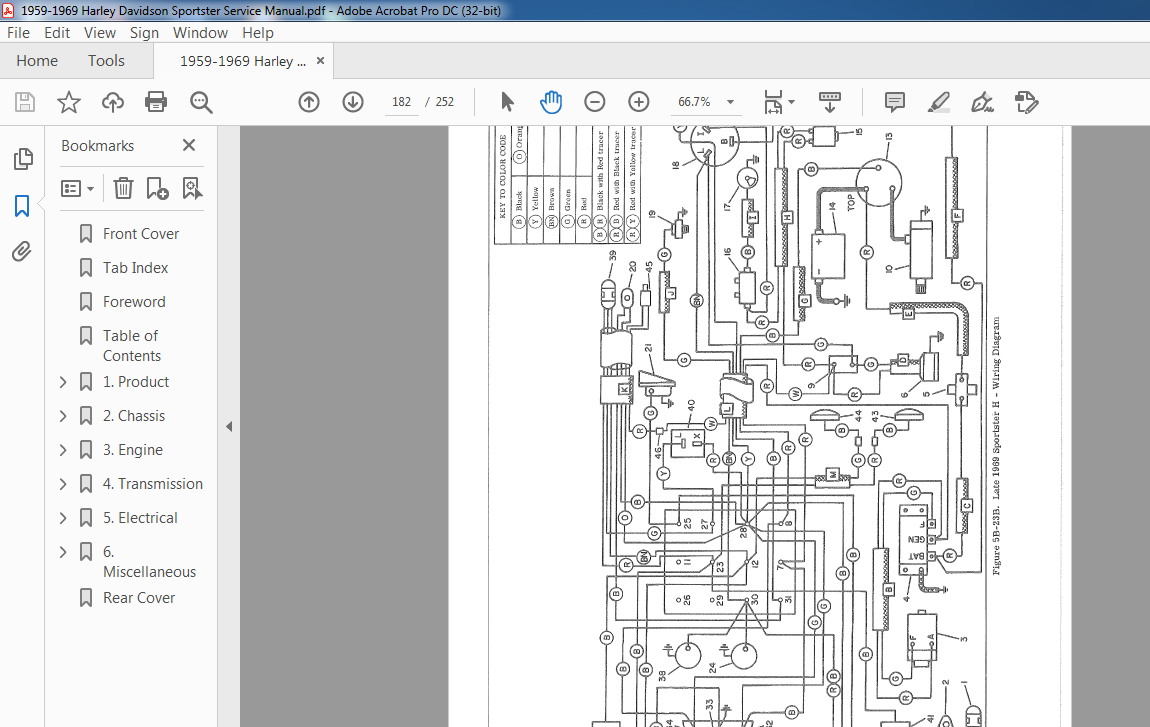Click the cloud upload icon
Image resolution: width=1150 pixels, height=727 pixels.
[112, 102]
